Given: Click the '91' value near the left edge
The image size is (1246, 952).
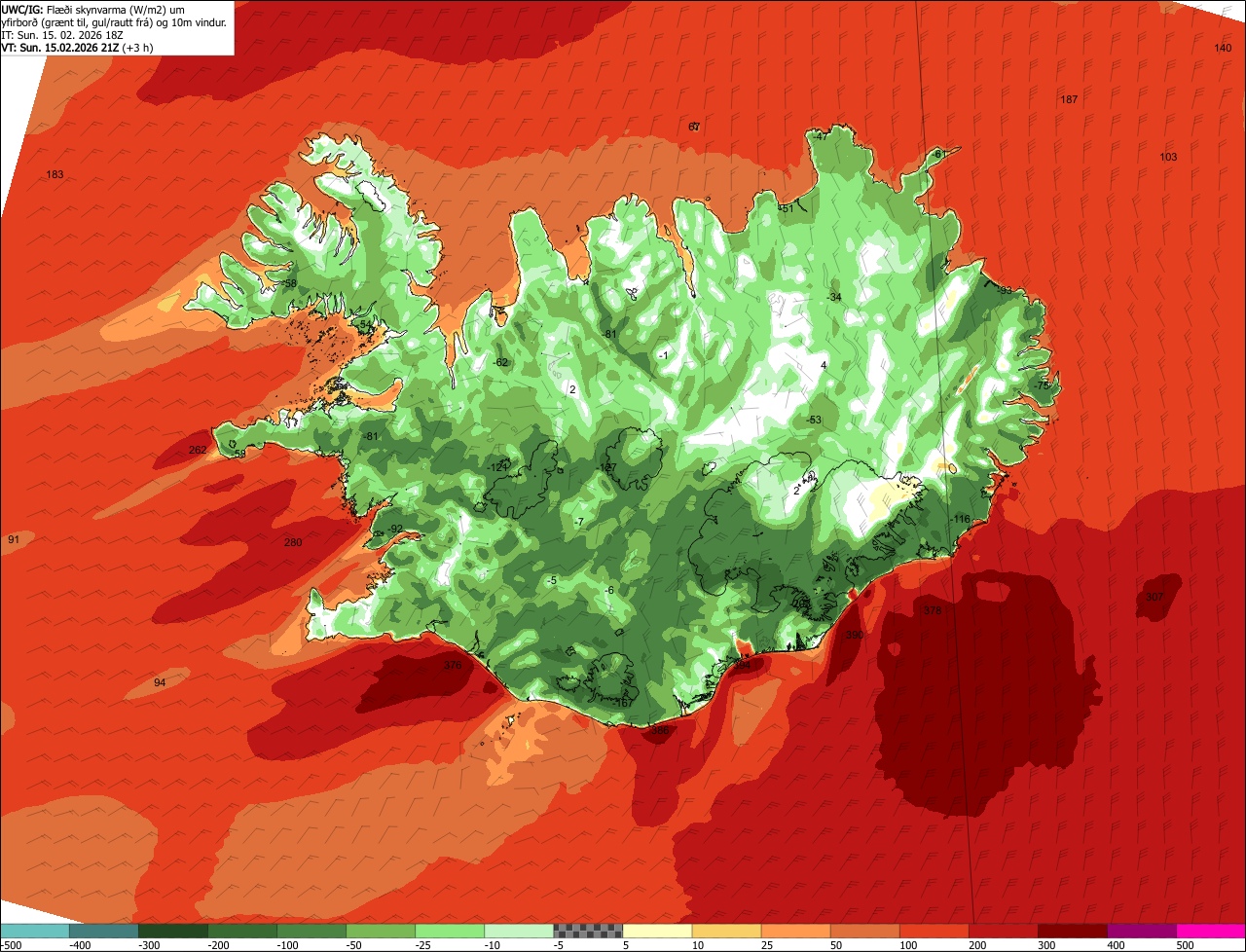Looking at the screenshot, I should point(14,539).
